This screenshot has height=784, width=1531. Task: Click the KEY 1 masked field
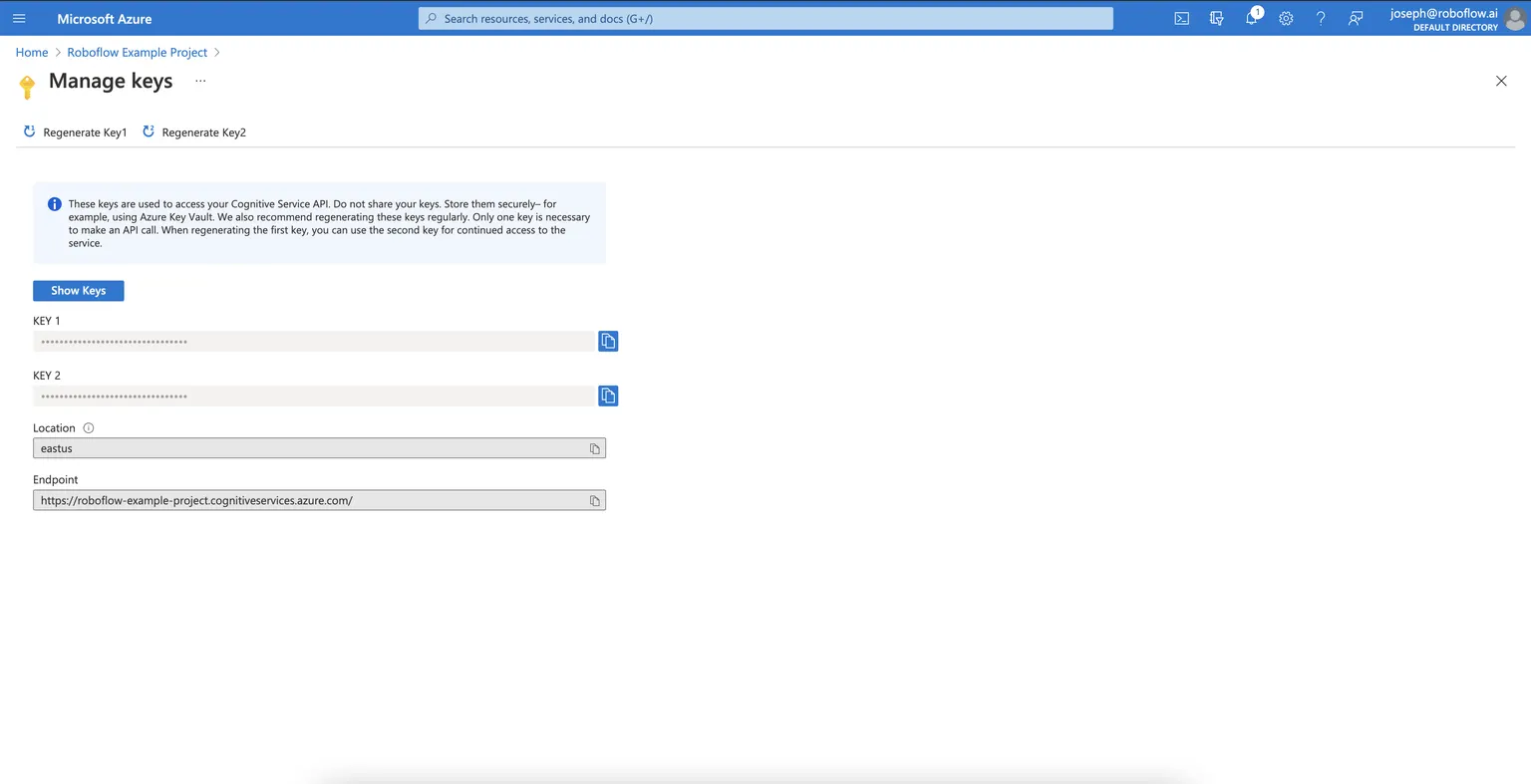314,342
